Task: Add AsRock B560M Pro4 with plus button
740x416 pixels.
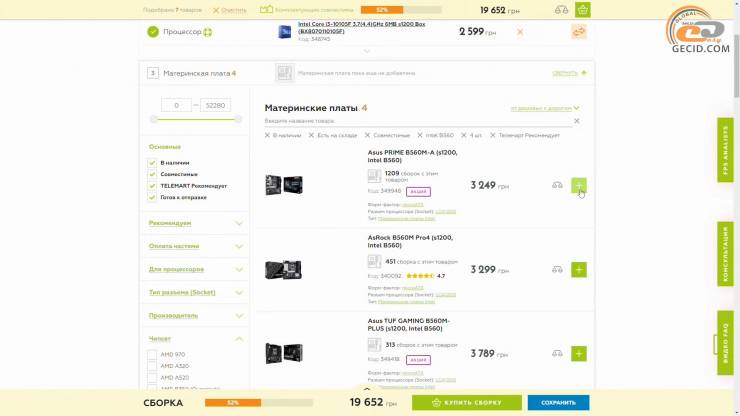Action: click(x=579, y=270)
